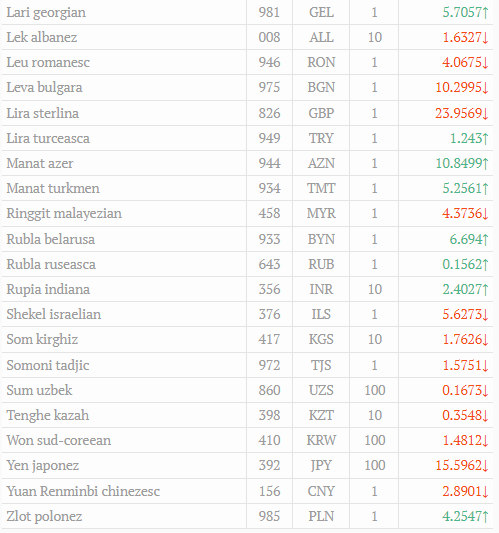
Task: Open the Rupia indiana row
Action: (x=247, y=289)
